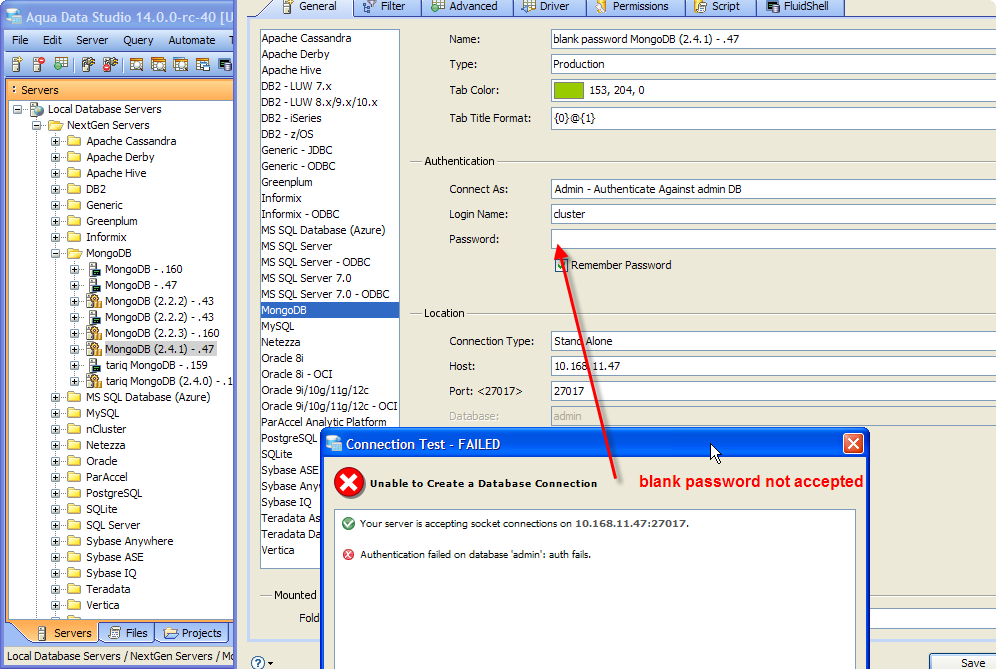Screen dimensions: 996x669
Task: Click the Name input field
Action: click(773, 39)
